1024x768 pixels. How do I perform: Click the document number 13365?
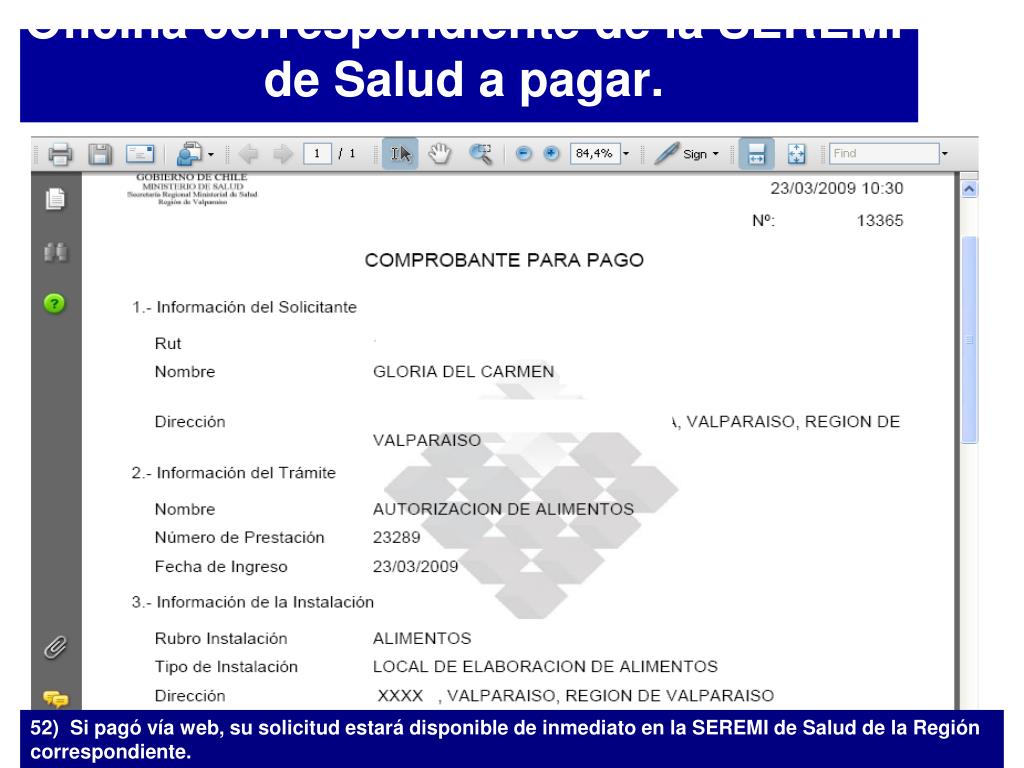pyautogui.click(x=880, y=221)
